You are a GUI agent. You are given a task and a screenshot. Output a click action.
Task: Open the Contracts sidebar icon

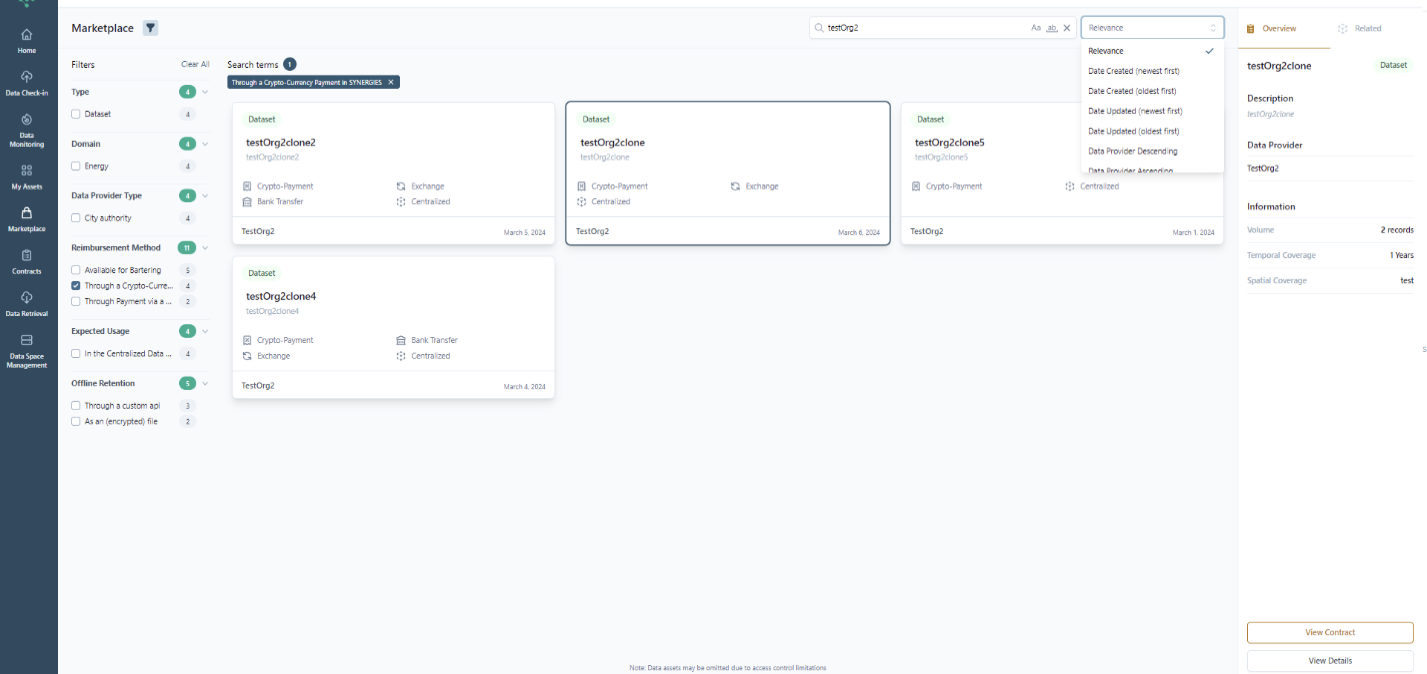pyautogui.click(x=27, y=261)
